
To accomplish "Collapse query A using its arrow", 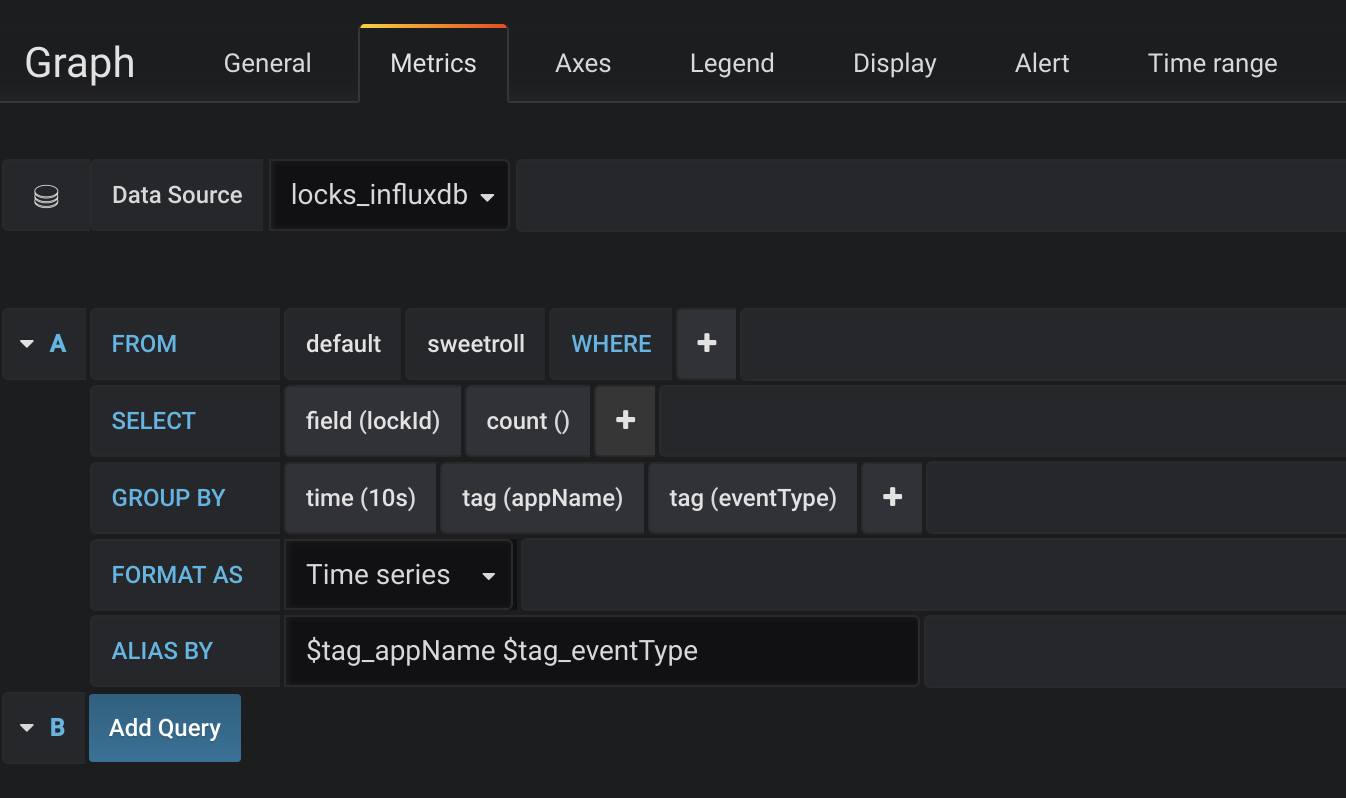I will point(27,344).
